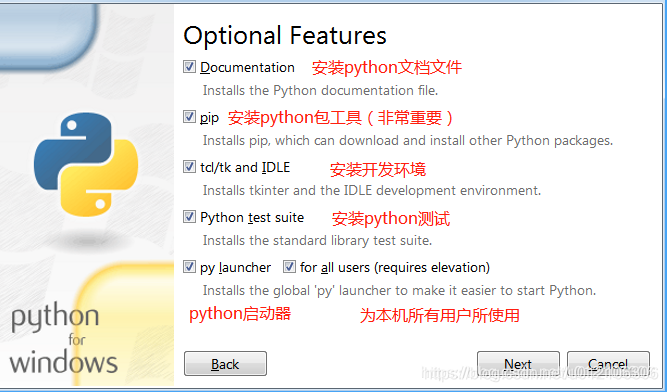
Task: Click the global 'py' launcher description text
Action: pyautogui.click(x=399, y=291)
